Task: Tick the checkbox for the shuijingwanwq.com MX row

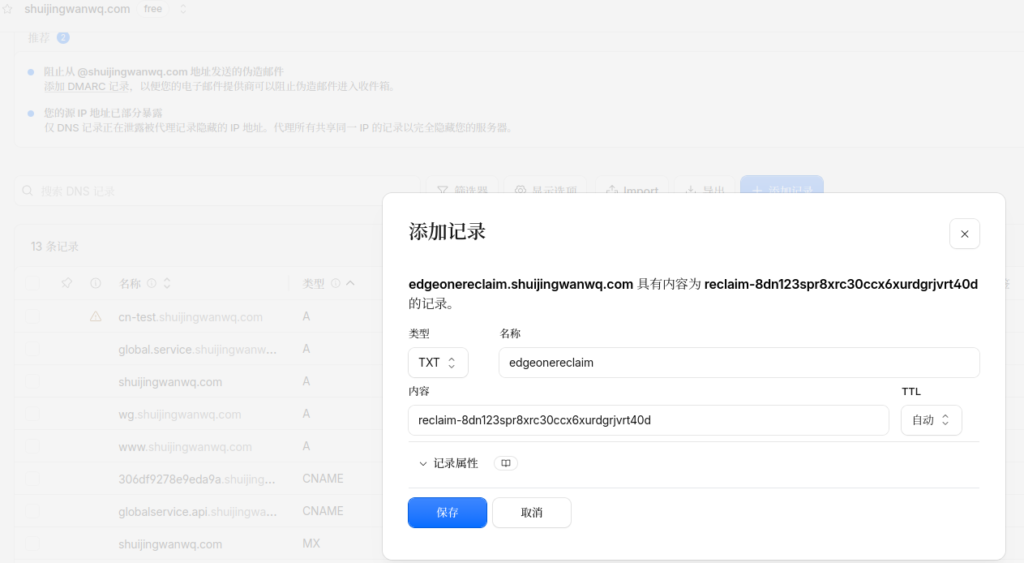Action: click(32, 544)
